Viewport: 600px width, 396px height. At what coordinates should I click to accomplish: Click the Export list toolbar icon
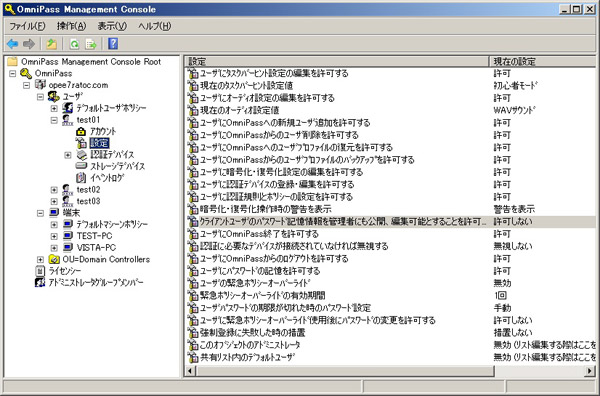[91, 44]
